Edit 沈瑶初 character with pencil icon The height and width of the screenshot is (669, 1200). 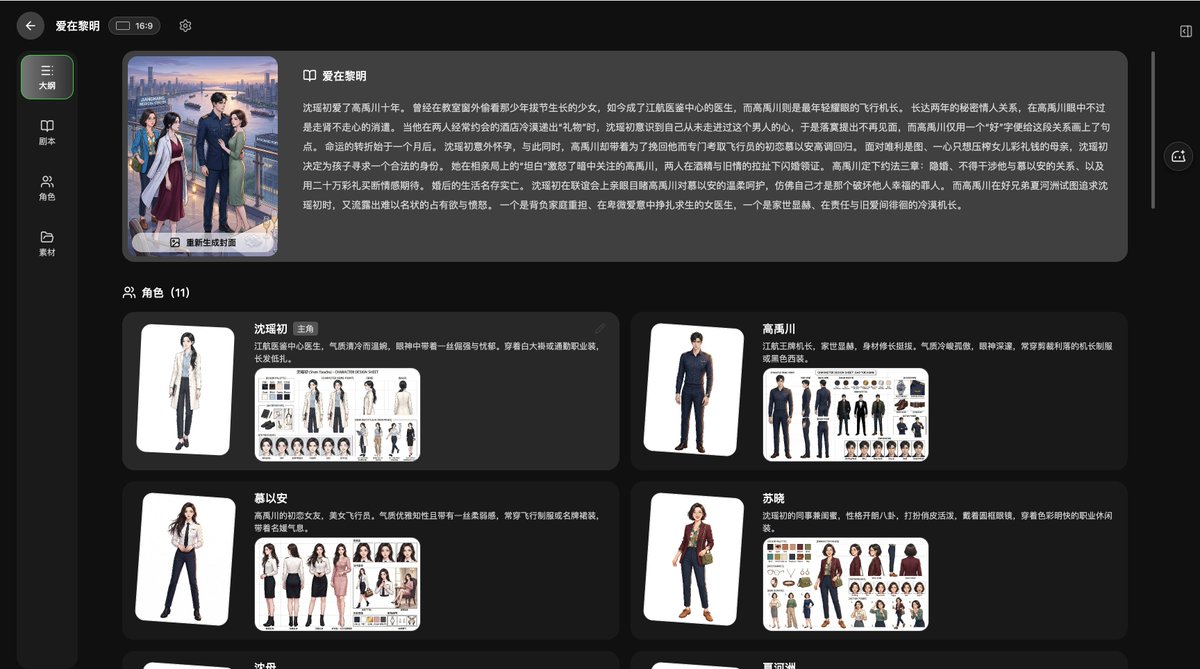[x=600, y=328]
